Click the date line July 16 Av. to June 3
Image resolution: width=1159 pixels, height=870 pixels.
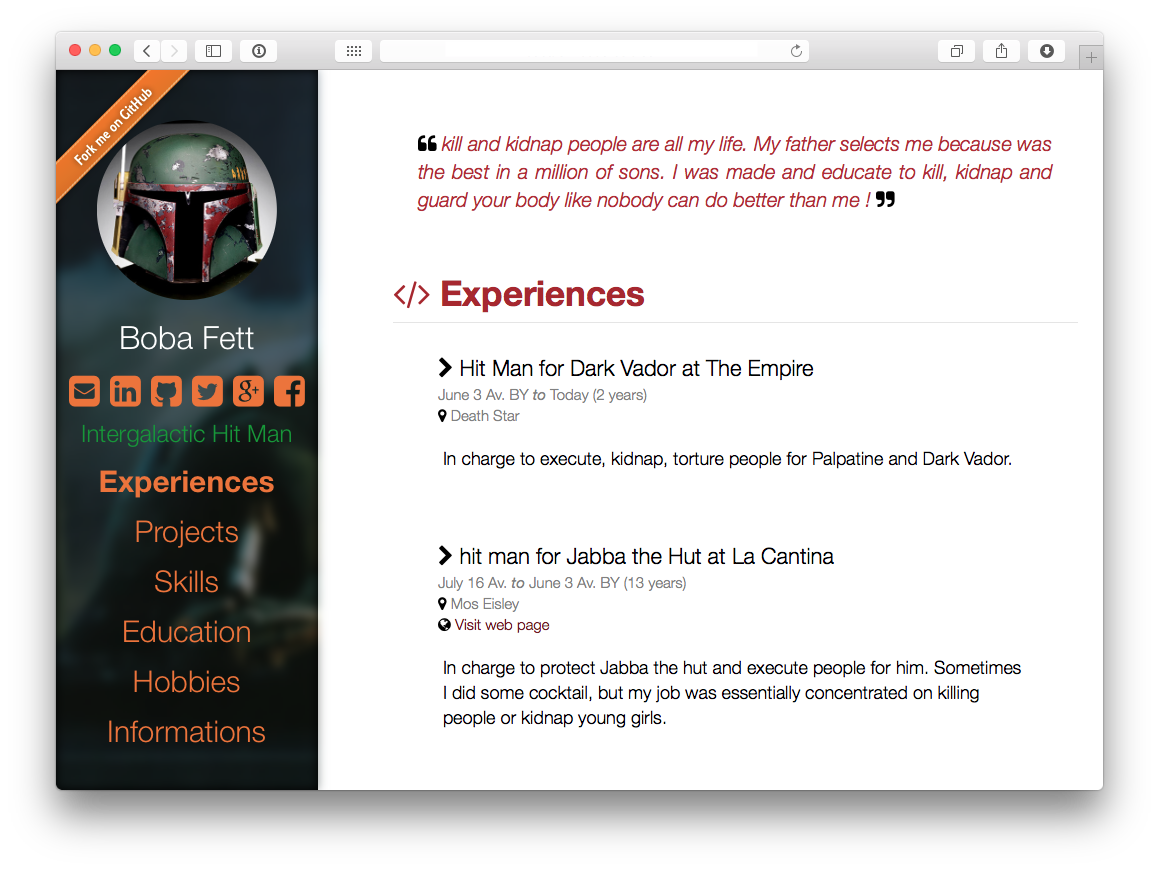[562, 582]
